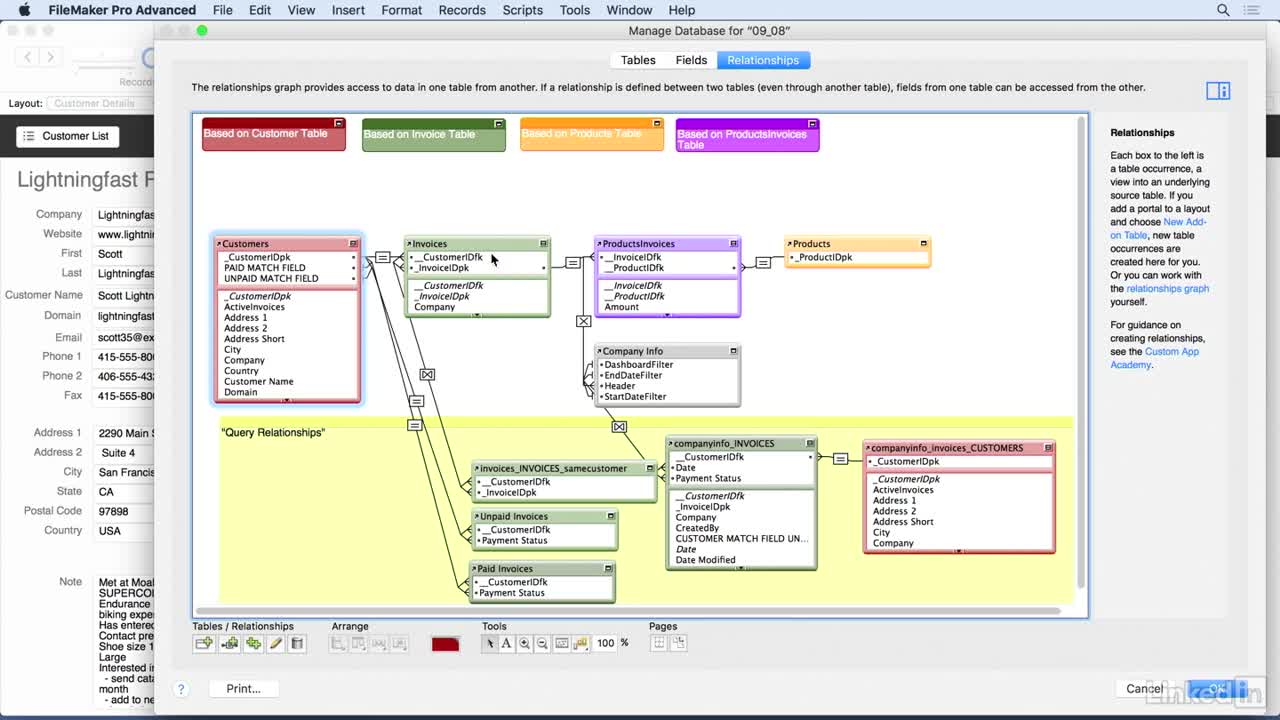
Task: Click the graph's vertical scrollbar
Action: 1081,351
